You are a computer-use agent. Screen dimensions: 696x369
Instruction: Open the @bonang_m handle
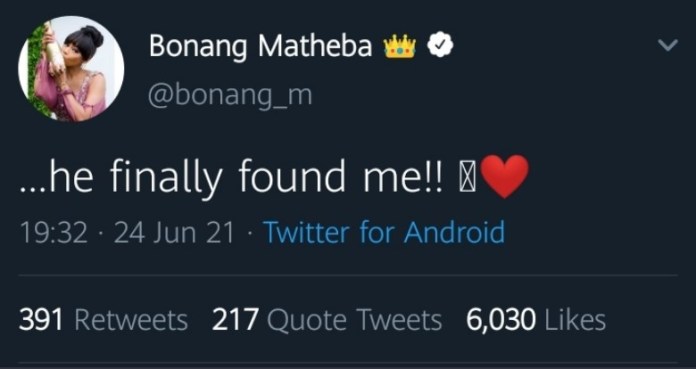(x=230, y=96)
